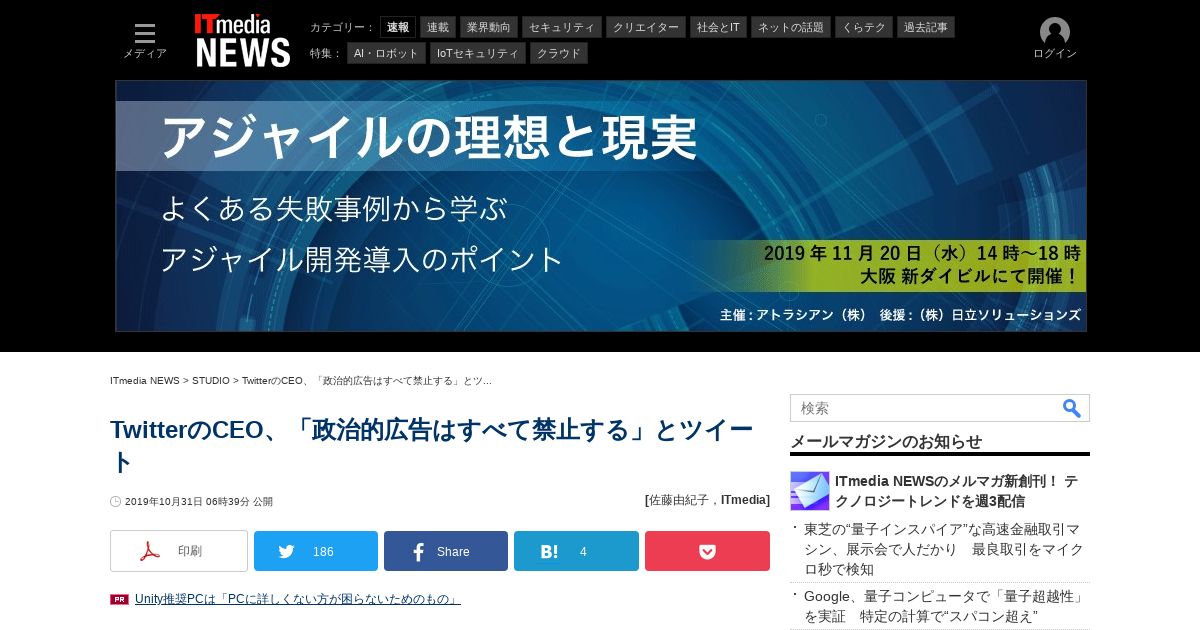This screenshot has width=1200, height=630.
Task: Open the IoTセキュリティ feature
Action: coord(478,53)
